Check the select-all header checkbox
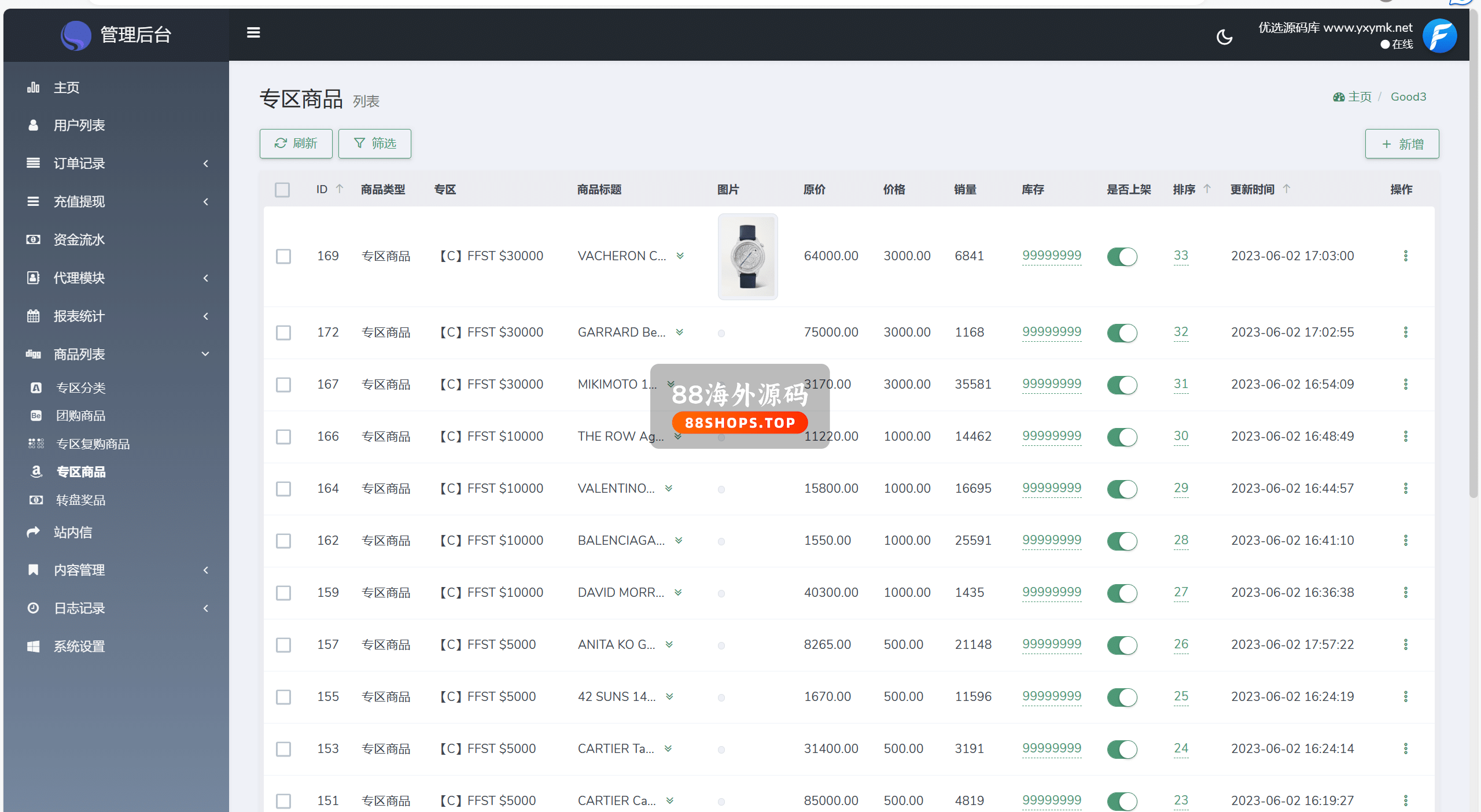The height and width of the screenshot is (812, 1481). pyautogui.click(x=282, y=190)
